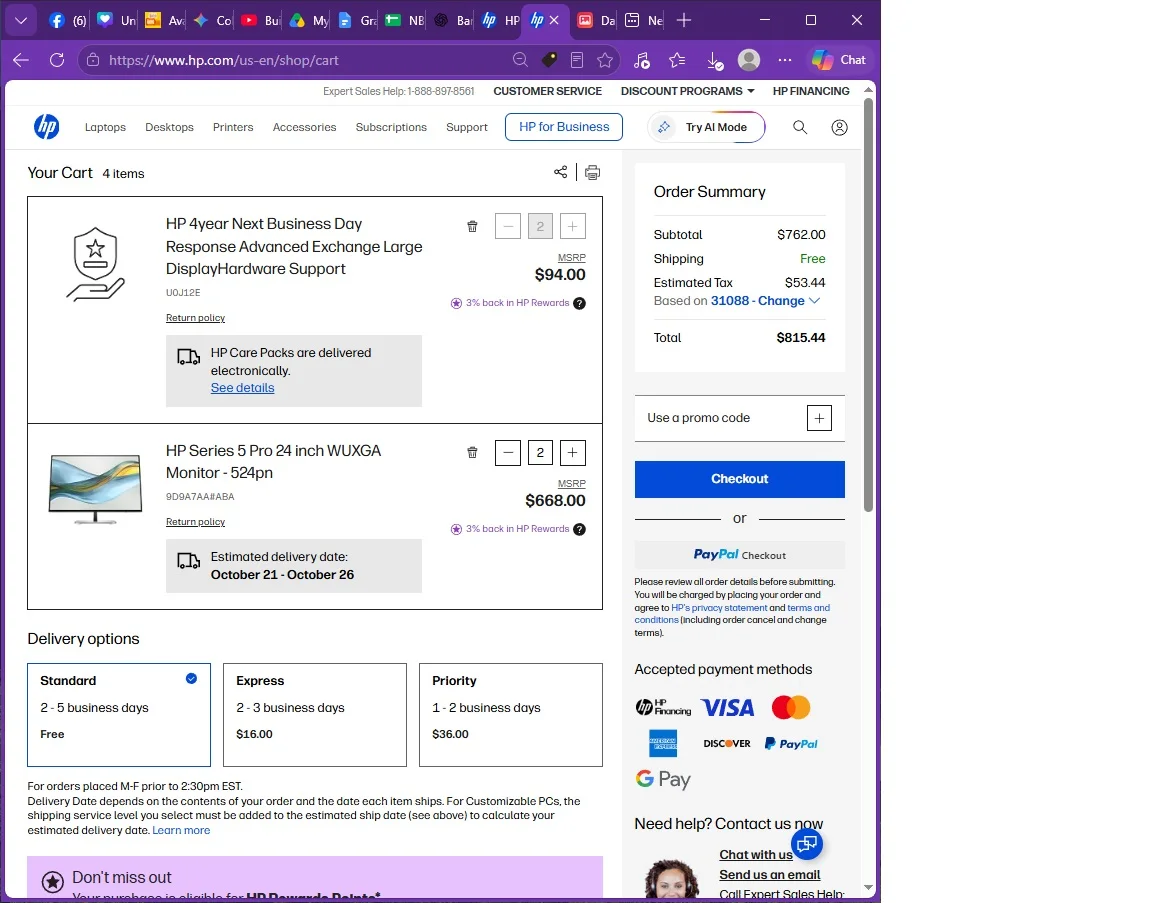Open See details for Care Pack delivery
1152x903 pixels.
tap(242, 388)
